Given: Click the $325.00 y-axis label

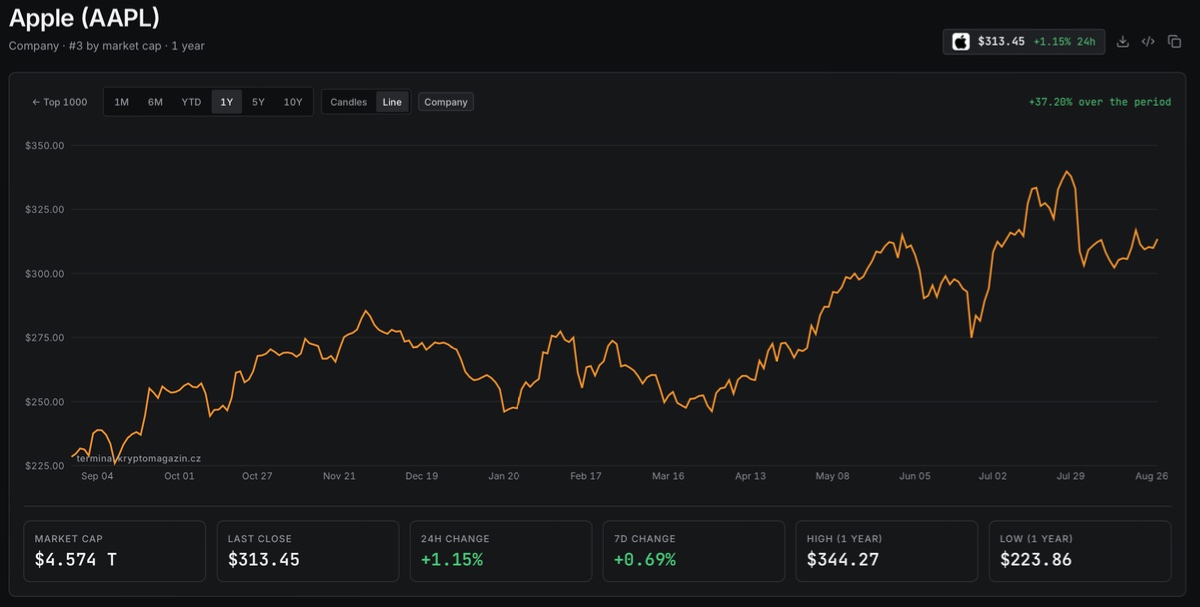Looking at the screenshot, I should click(44, 209).
